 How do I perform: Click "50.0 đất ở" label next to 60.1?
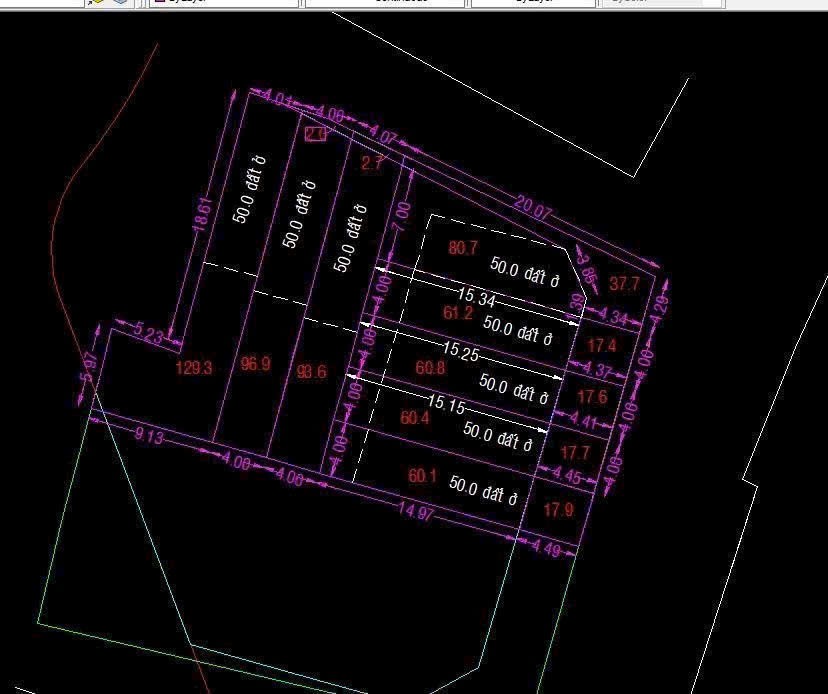click(x=483, y=490)
